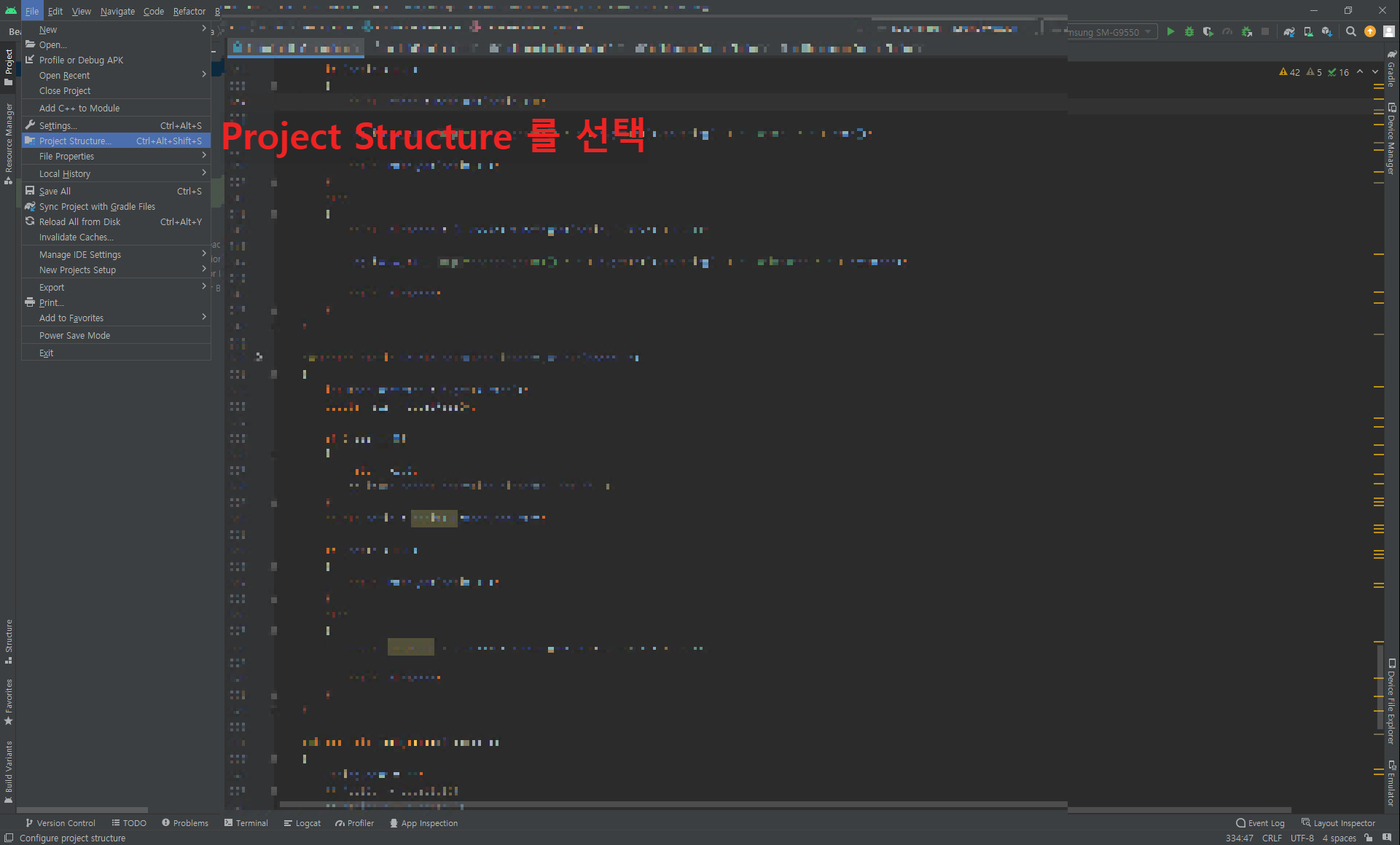Open AVD device manager toolbar icon
The height and width of the screenshot is (845, 1400).
[x=1308, y=32]
